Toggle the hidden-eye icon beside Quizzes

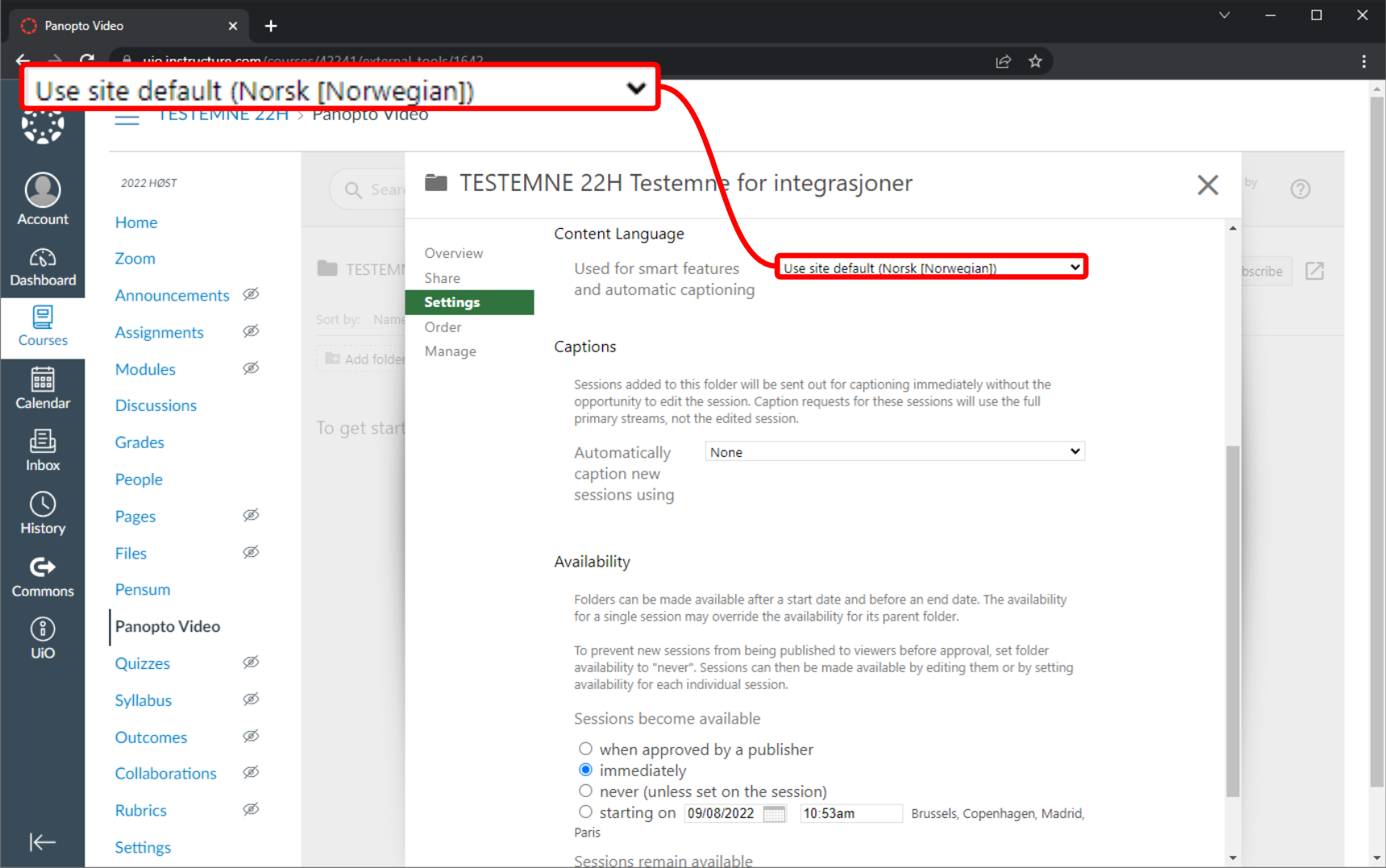point(251,662)
